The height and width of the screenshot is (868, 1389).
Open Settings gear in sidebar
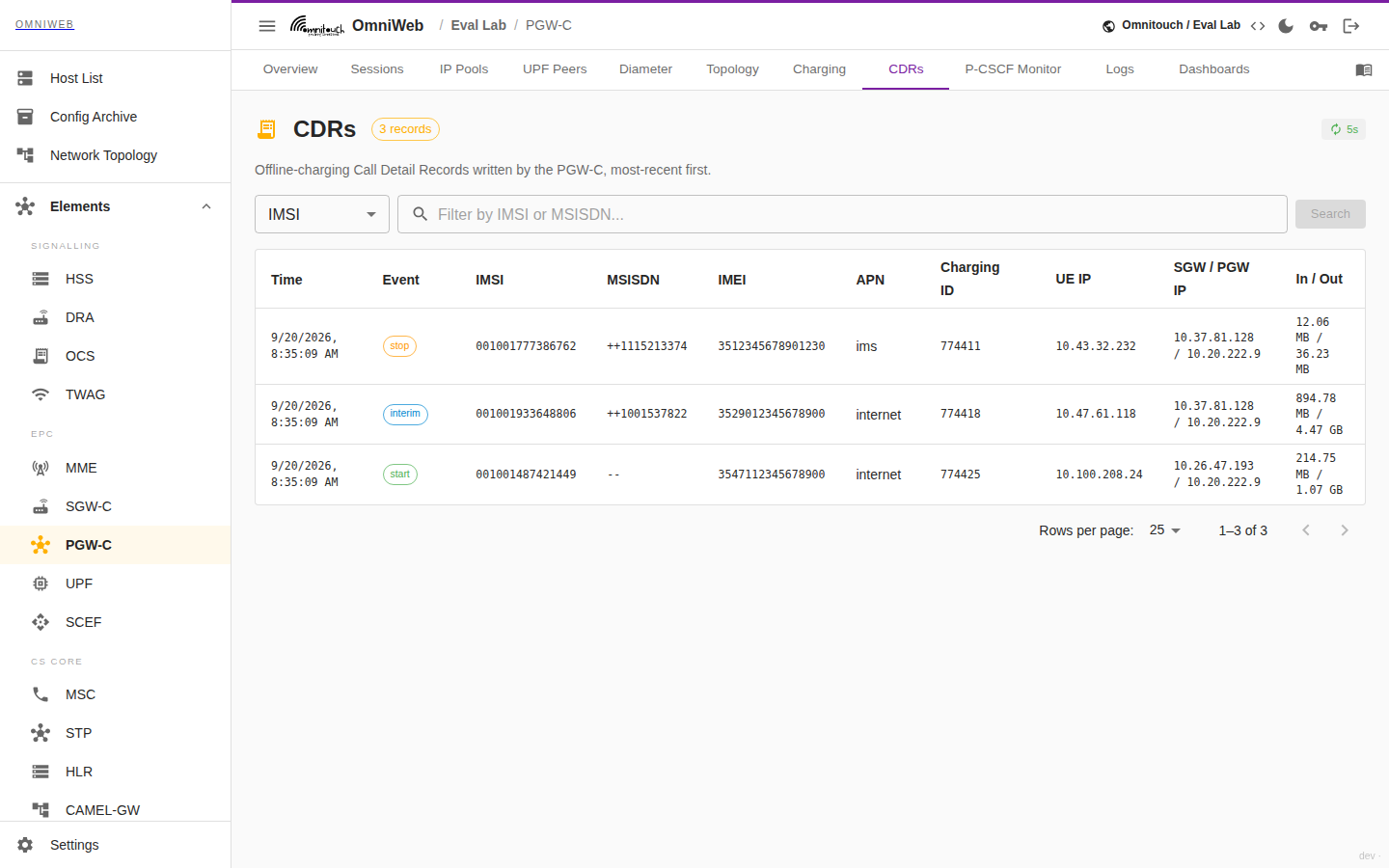point(116,845)
